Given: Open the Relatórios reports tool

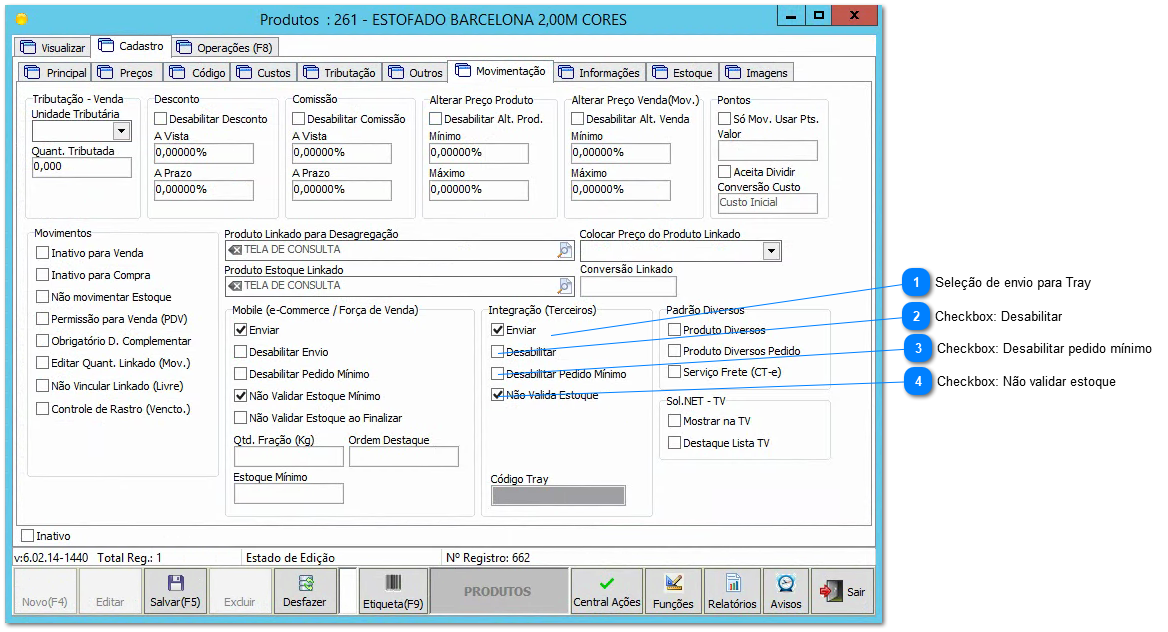Looking at the screenshot, I should [732, 590].
